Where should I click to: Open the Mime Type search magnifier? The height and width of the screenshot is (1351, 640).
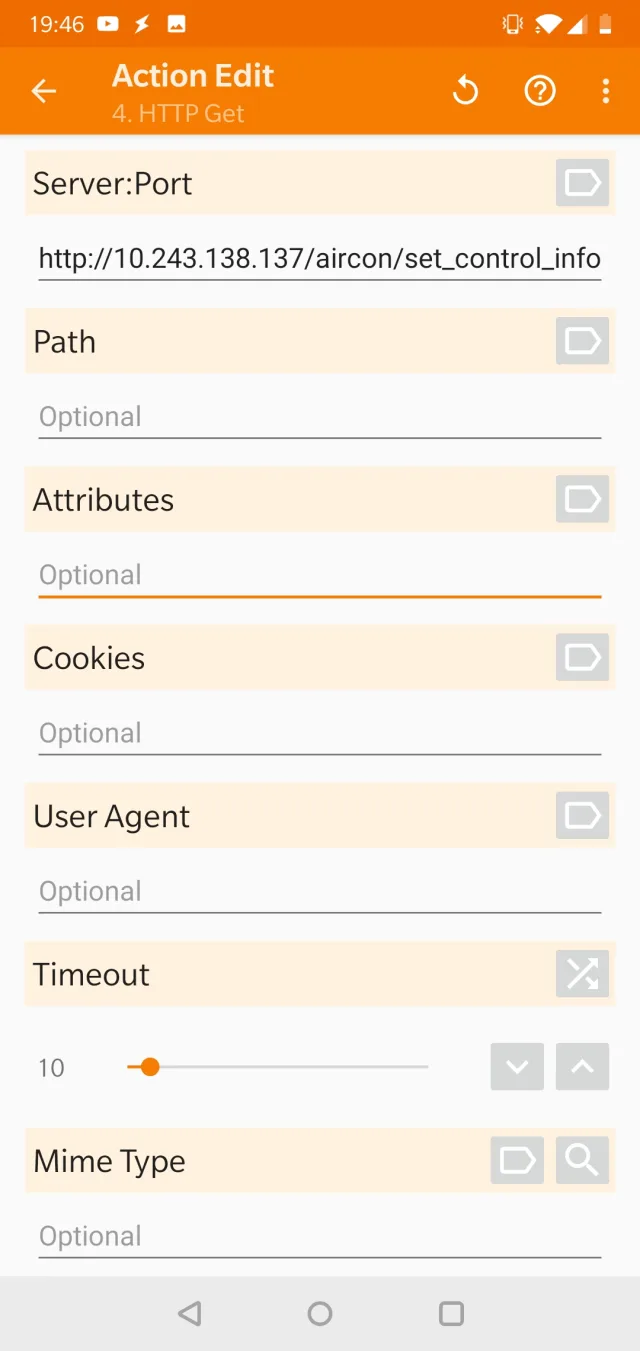tap(581, 1160)
